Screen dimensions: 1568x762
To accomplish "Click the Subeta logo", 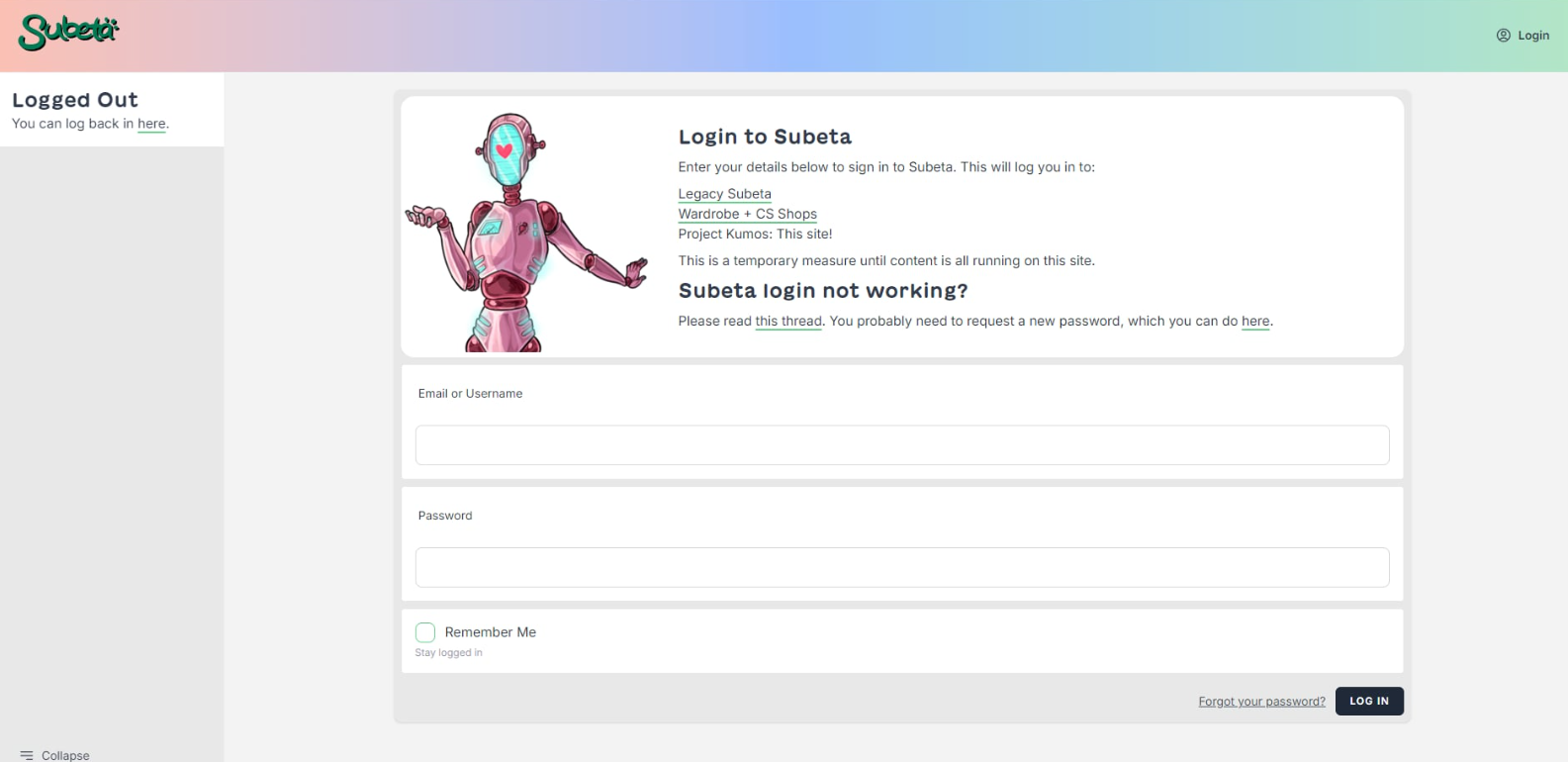I will coord(68,33).
